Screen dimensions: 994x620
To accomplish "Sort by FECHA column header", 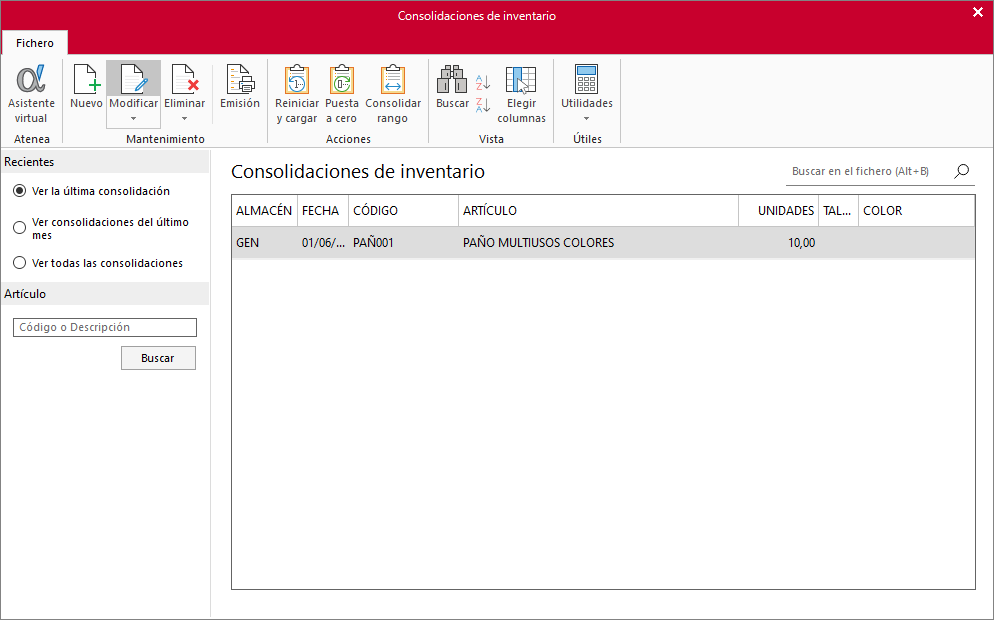I will click(323, 210).
